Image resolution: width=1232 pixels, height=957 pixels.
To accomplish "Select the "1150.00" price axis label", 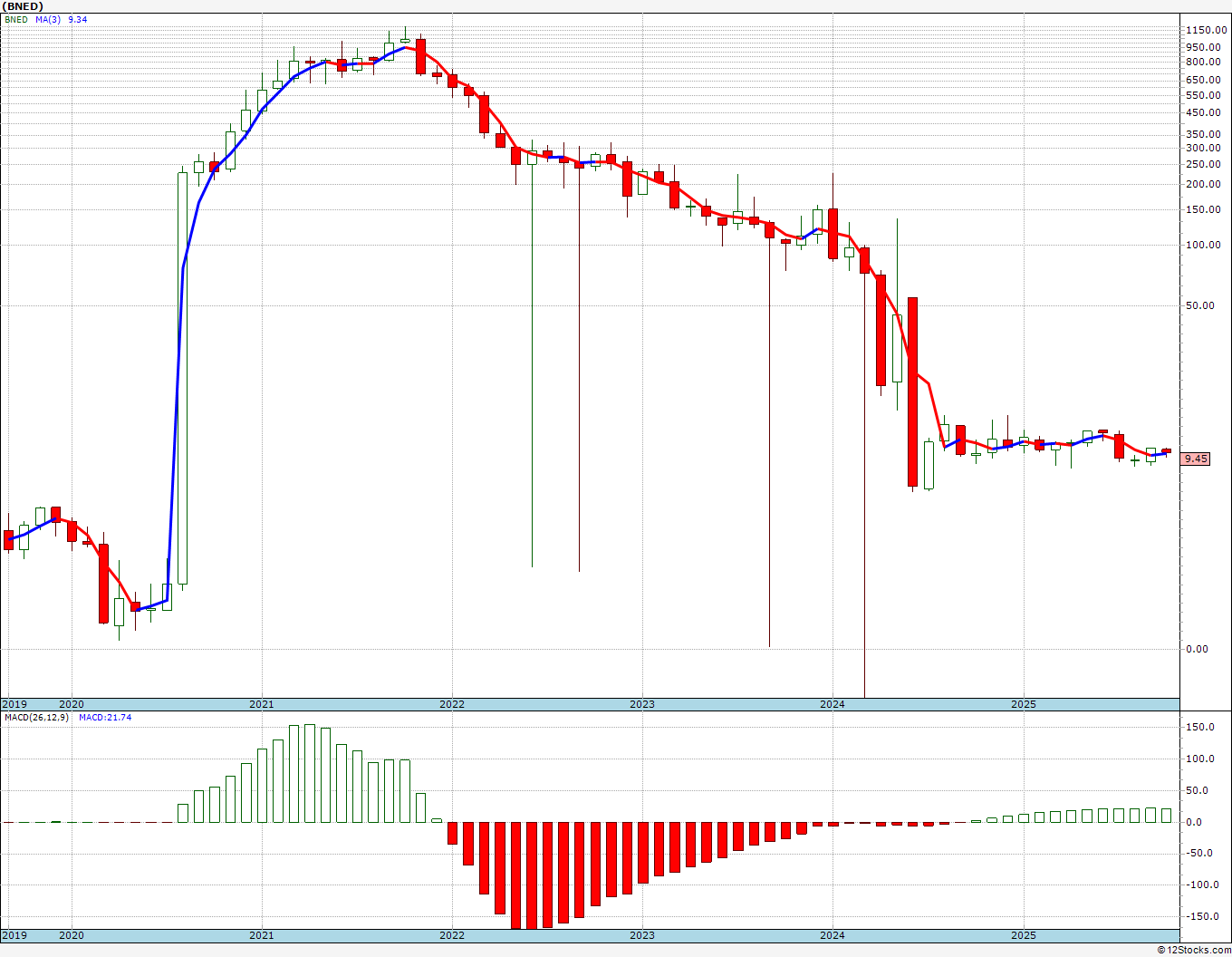I will point(1208,30).
